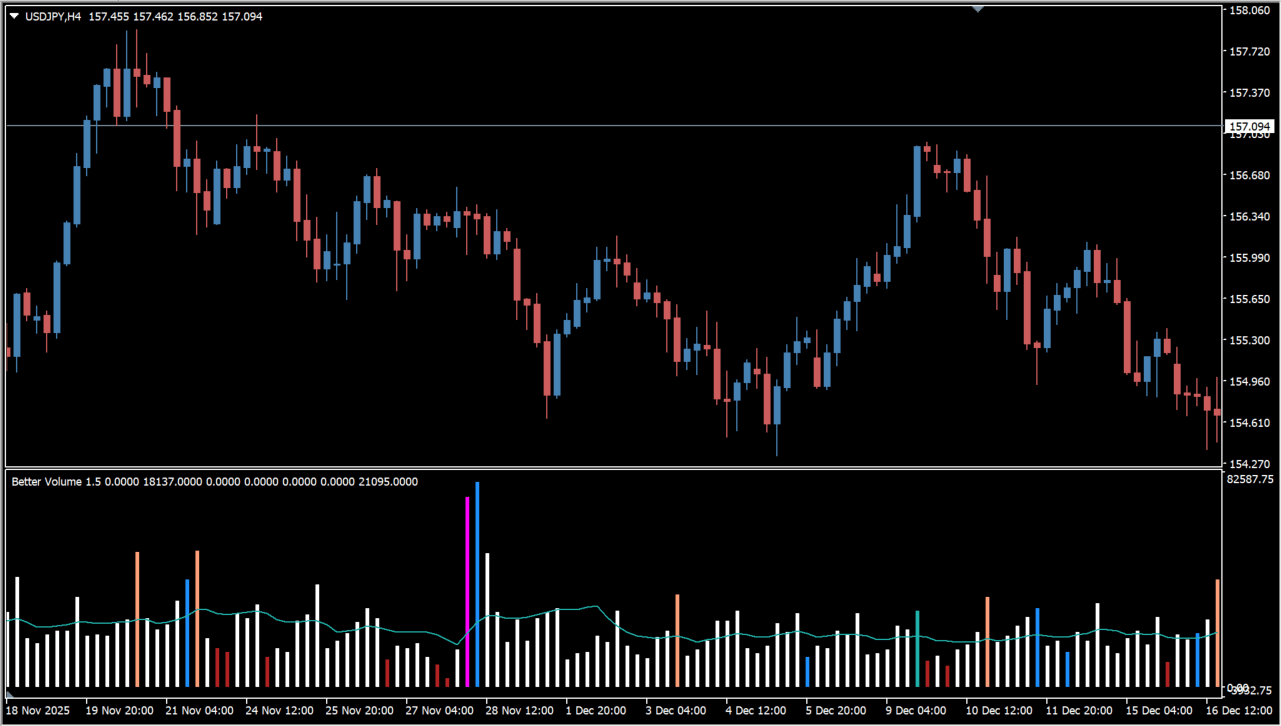Click the 155.990 price scale label
This screenshot has width=1281, height=726.
coord(1250,258)
